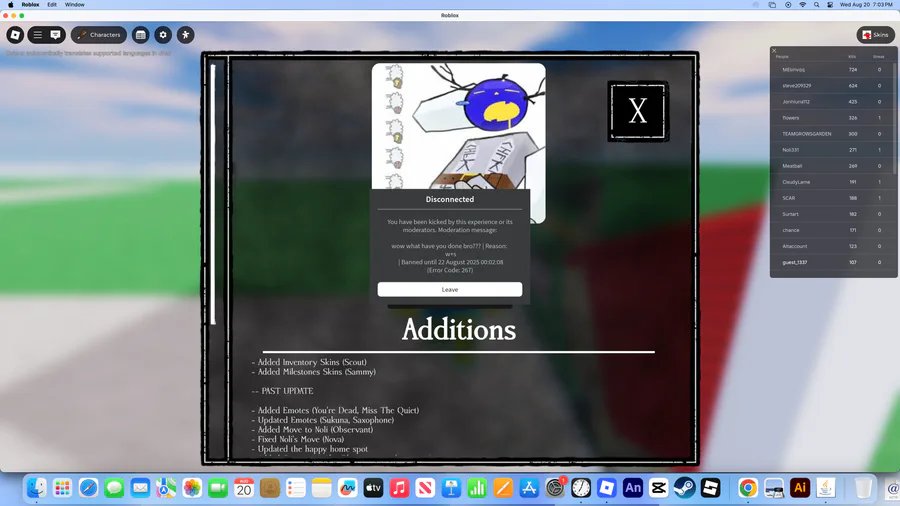Open the calendar grid icon in the top bar
Screen dimensions: 900x506
click(141, 35)
